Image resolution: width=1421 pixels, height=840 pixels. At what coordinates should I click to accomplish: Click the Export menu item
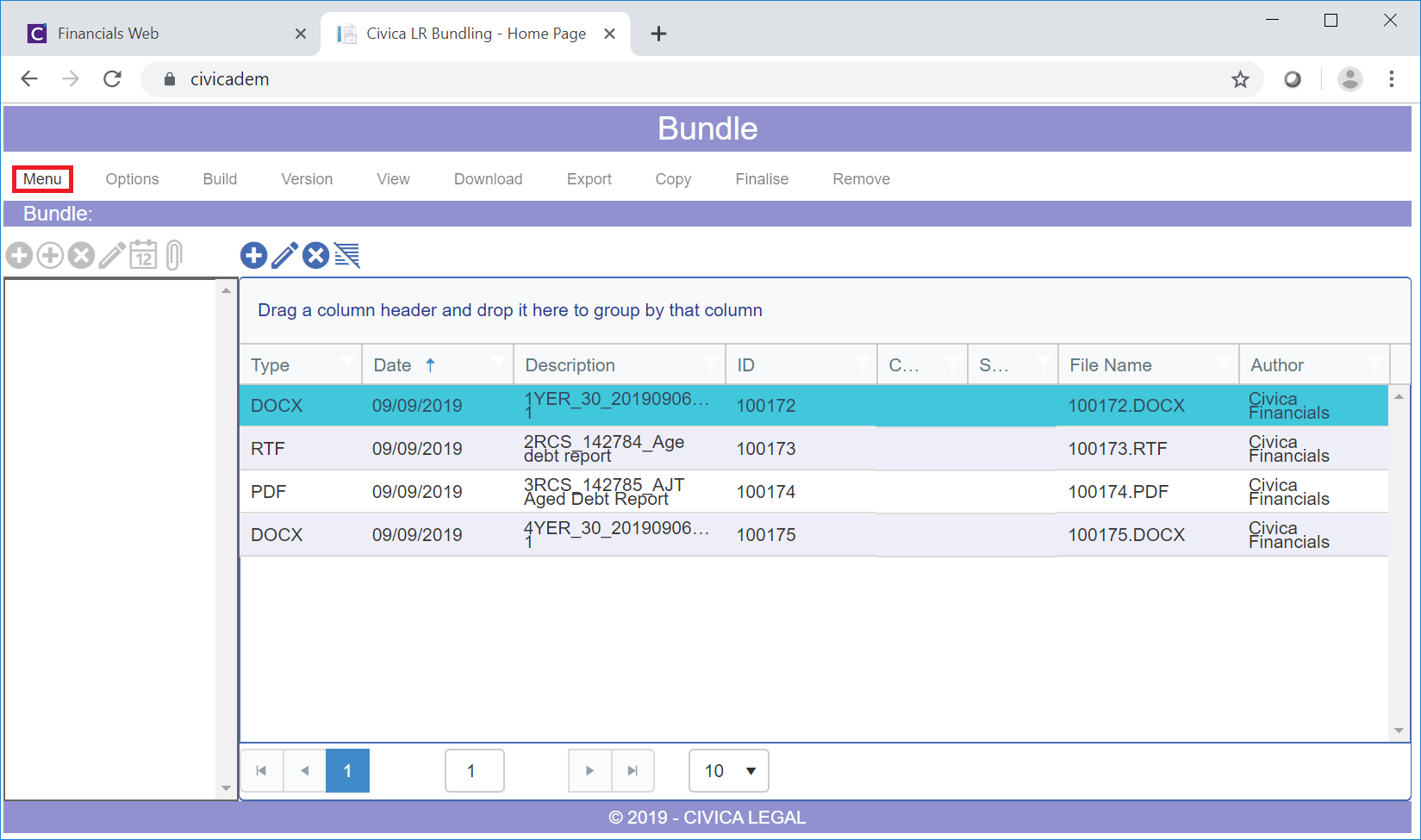589,179
